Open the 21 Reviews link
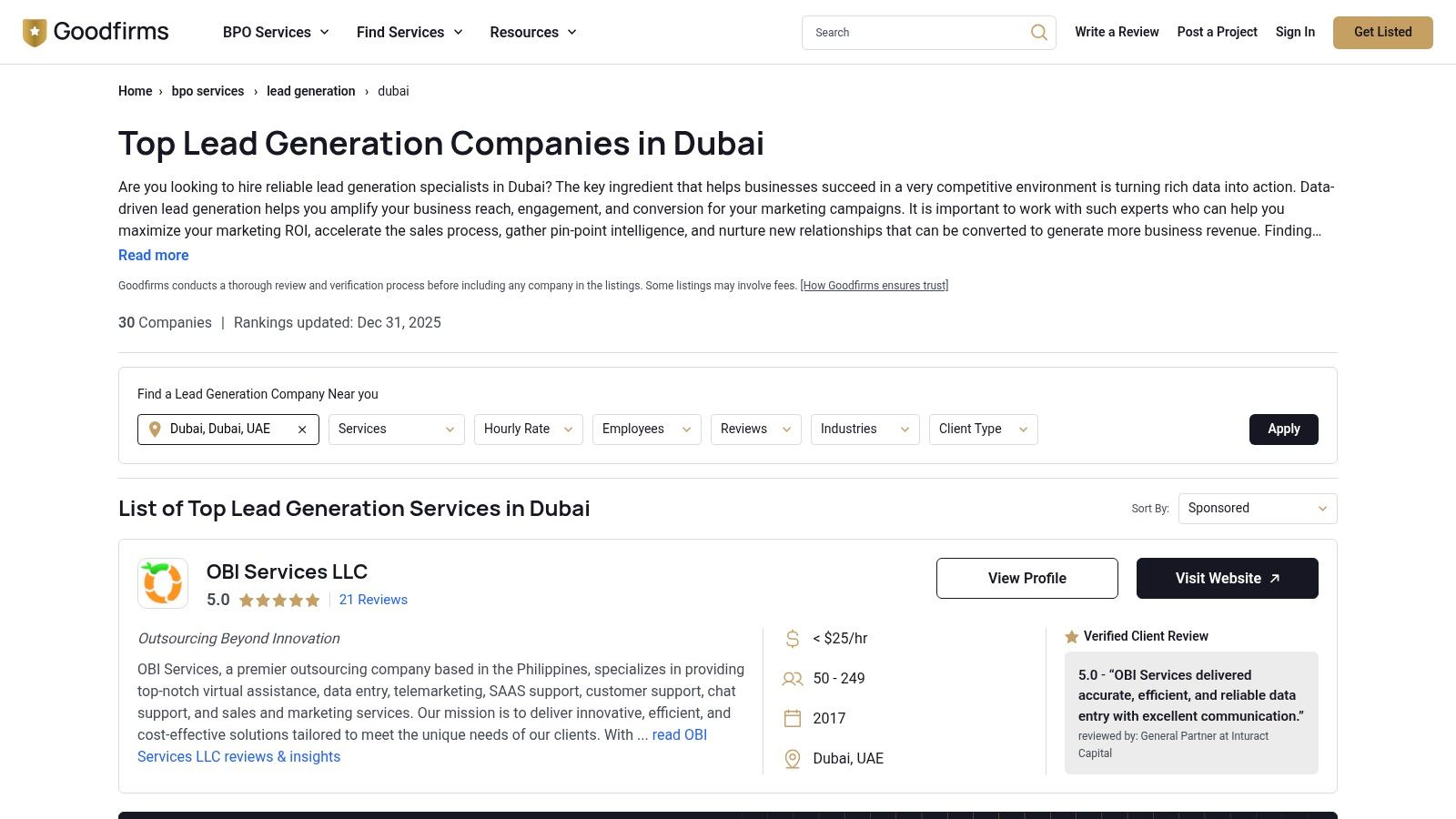The height and width of the screenshot is (819, 1456). click(373, 600)
